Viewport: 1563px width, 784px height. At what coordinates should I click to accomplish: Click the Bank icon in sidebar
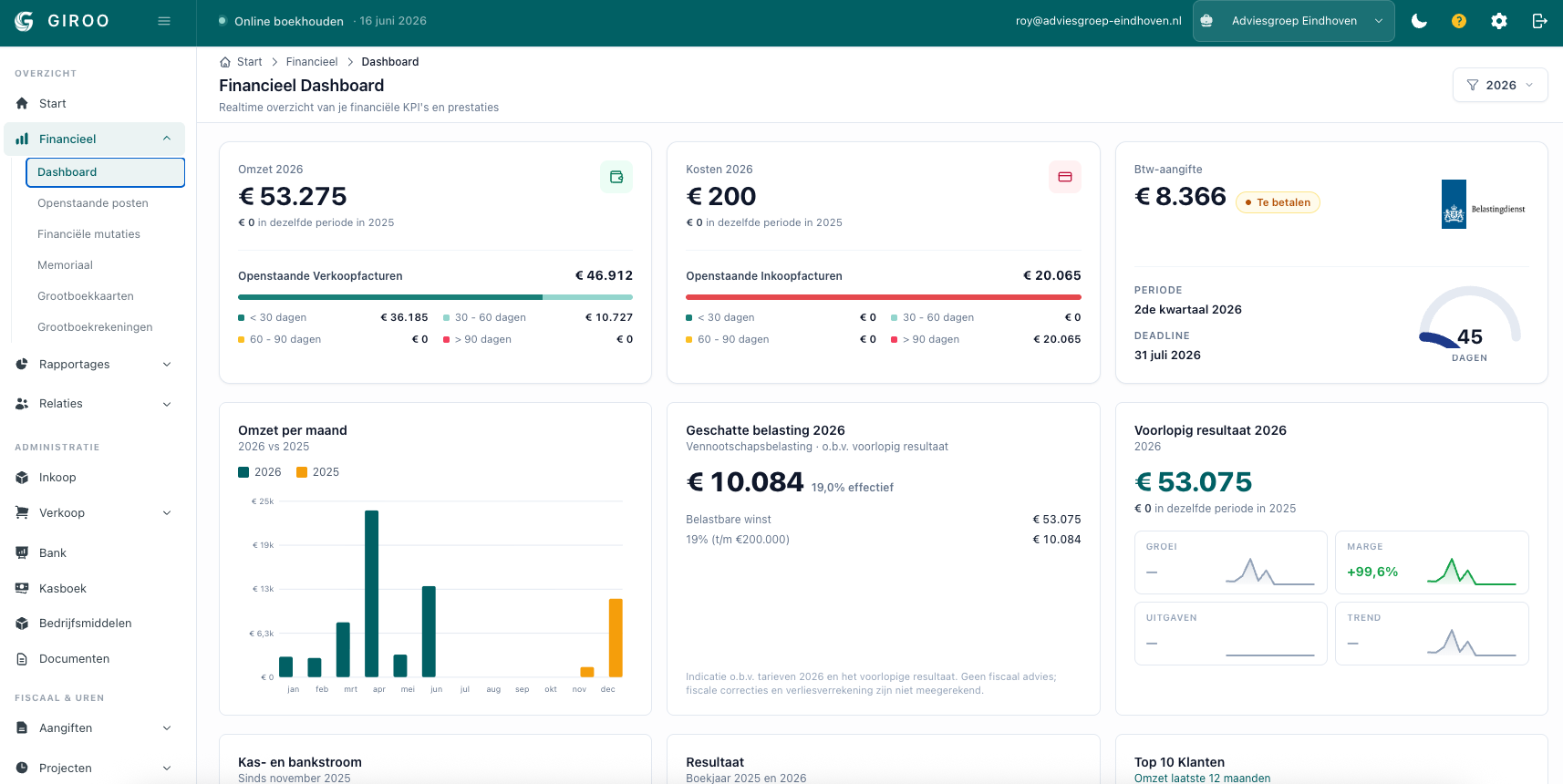click(x=22, y=553)
